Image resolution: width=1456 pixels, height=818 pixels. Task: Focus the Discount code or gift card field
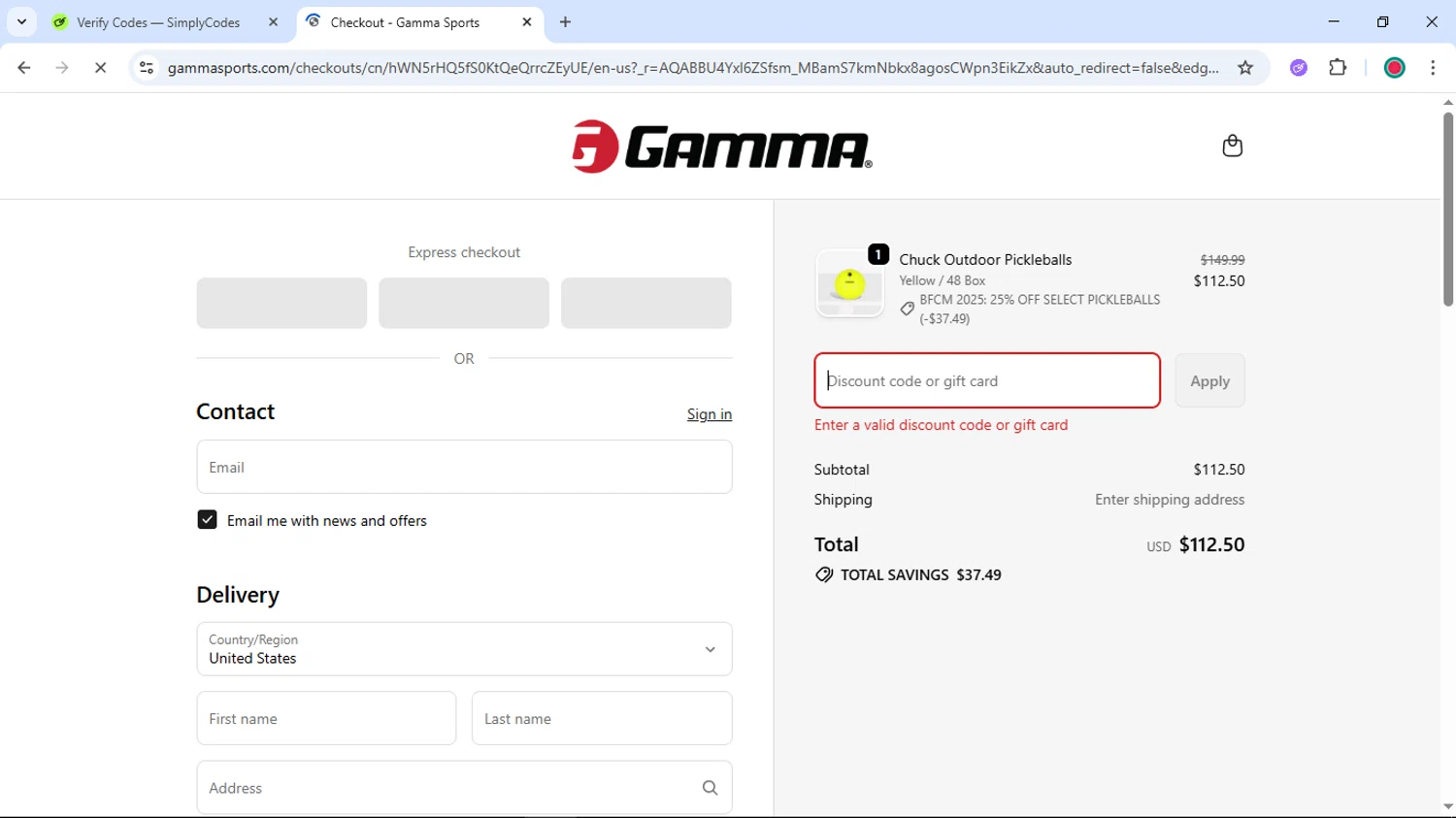(987, 380)
